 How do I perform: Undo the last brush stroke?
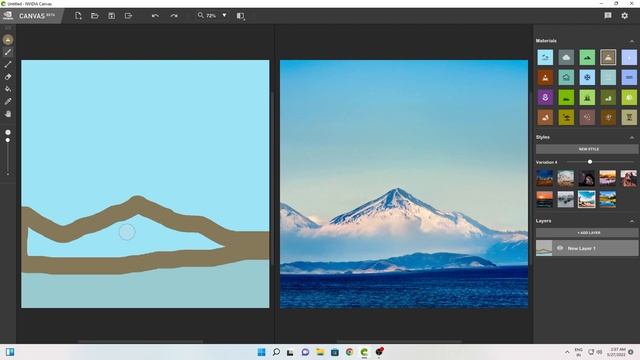155,16
